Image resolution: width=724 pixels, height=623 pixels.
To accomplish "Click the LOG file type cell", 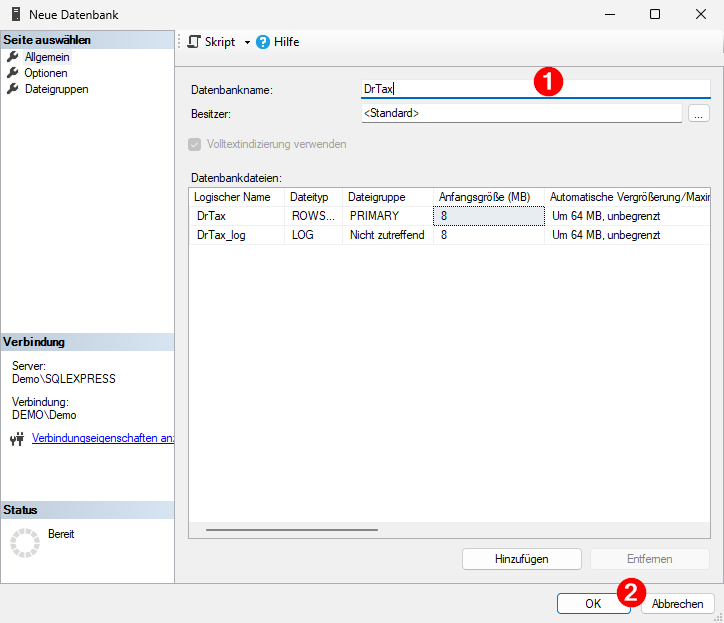I will click(x=313, y=235).
